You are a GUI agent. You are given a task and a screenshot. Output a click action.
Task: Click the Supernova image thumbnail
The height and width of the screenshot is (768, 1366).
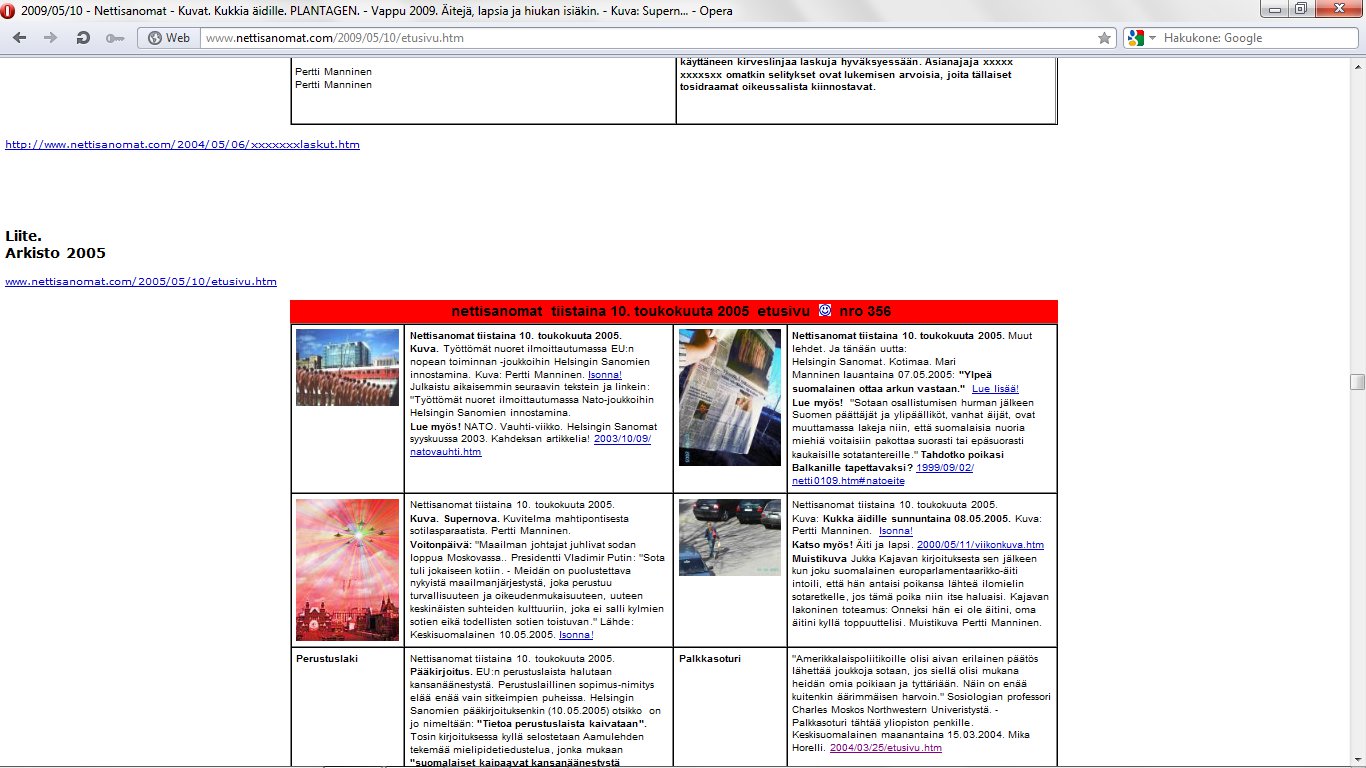pos(347,569)
